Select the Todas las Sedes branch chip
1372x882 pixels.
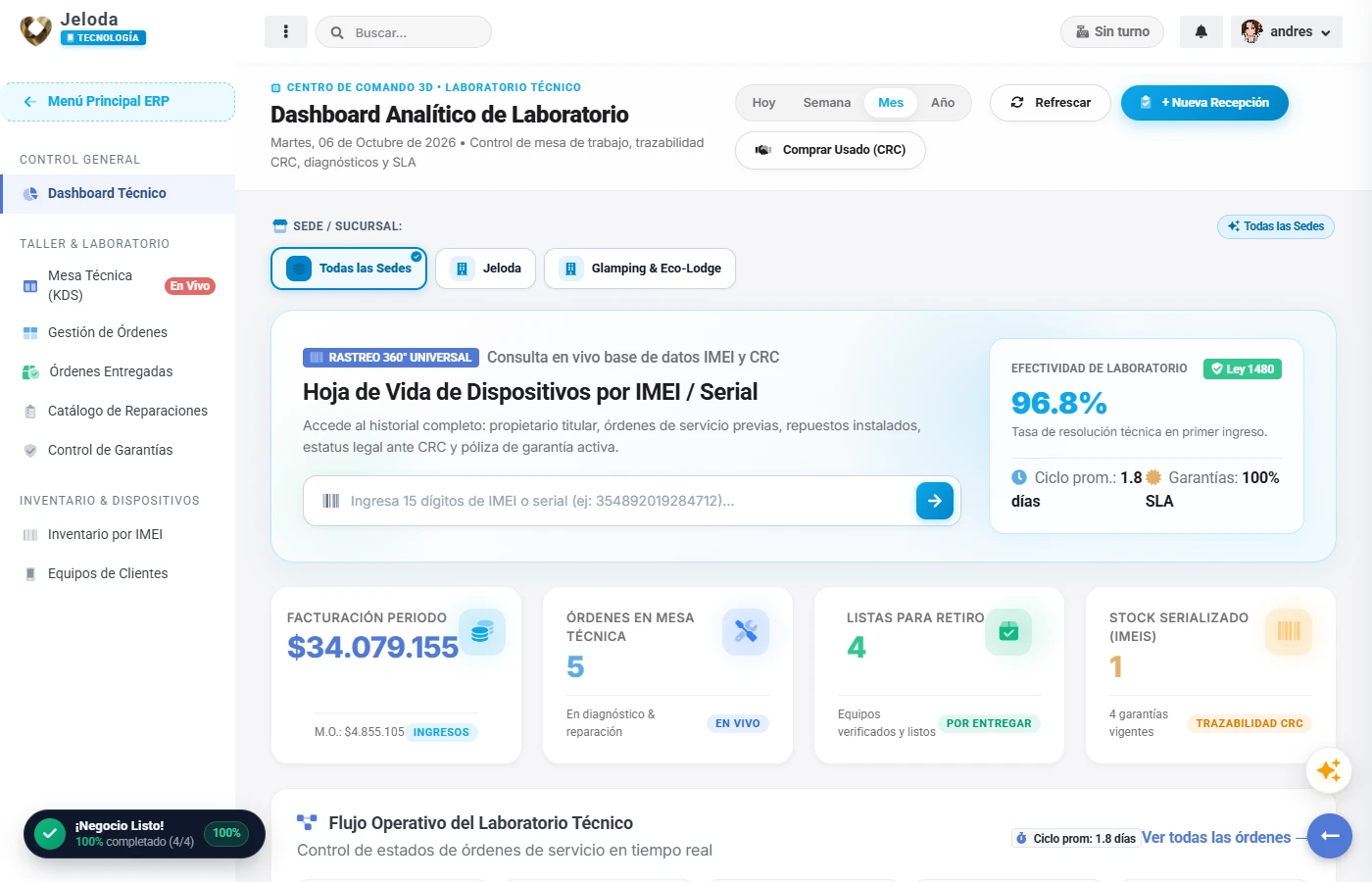click(x=349, y=269)
